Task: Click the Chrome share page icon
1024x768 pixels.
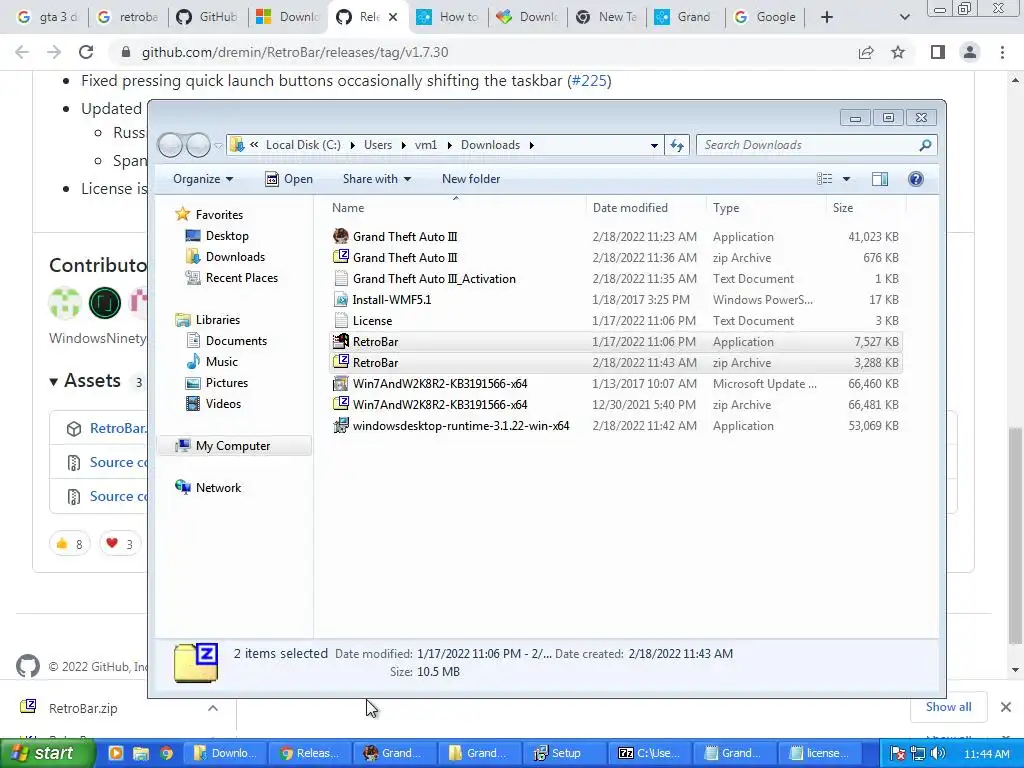Action: coord(866,52)
